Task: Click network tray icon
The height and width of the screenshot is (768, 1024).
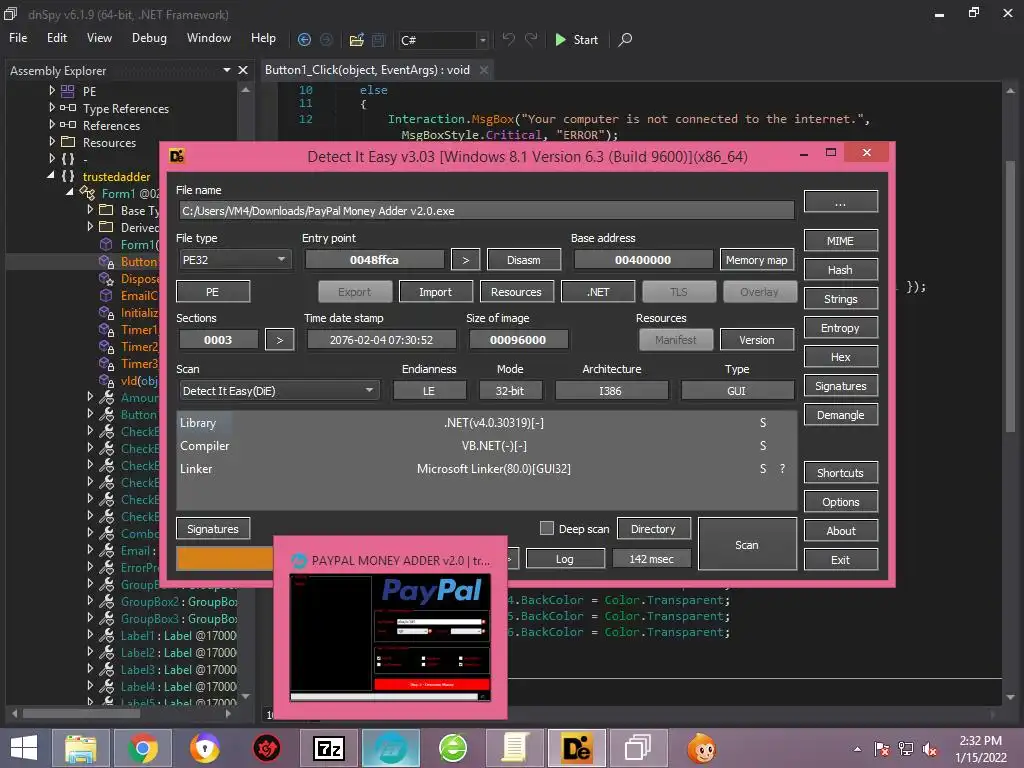Action: 906,749
